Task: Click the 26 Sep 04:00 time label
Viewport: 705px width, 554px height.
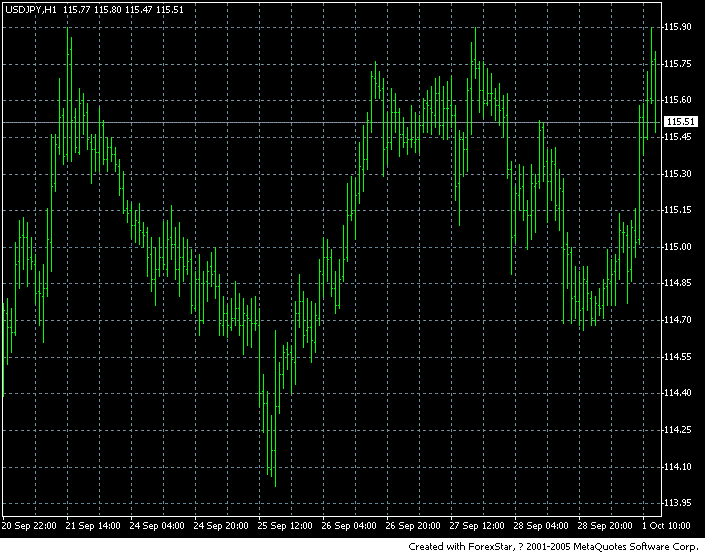Action: tap(349, 526)
